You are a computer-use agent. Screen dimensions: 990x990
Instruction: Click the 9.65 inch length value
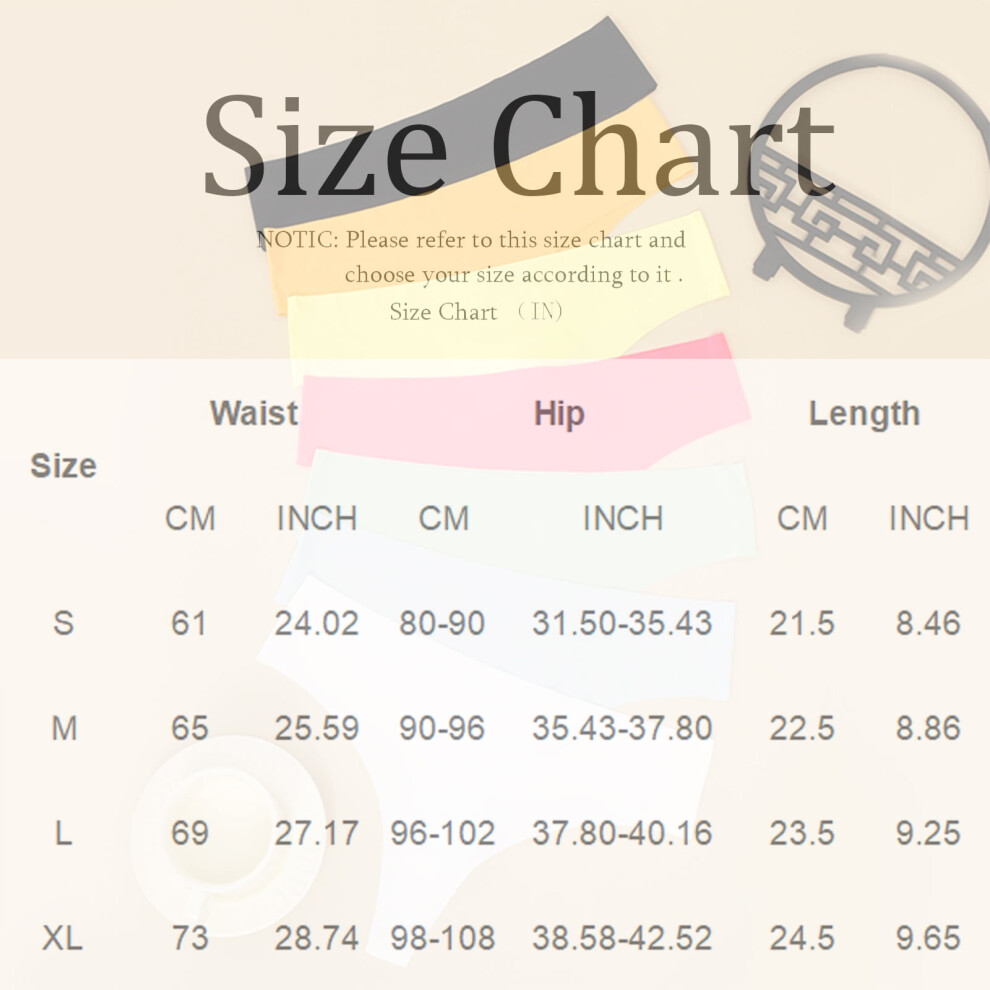coord(928,938)
